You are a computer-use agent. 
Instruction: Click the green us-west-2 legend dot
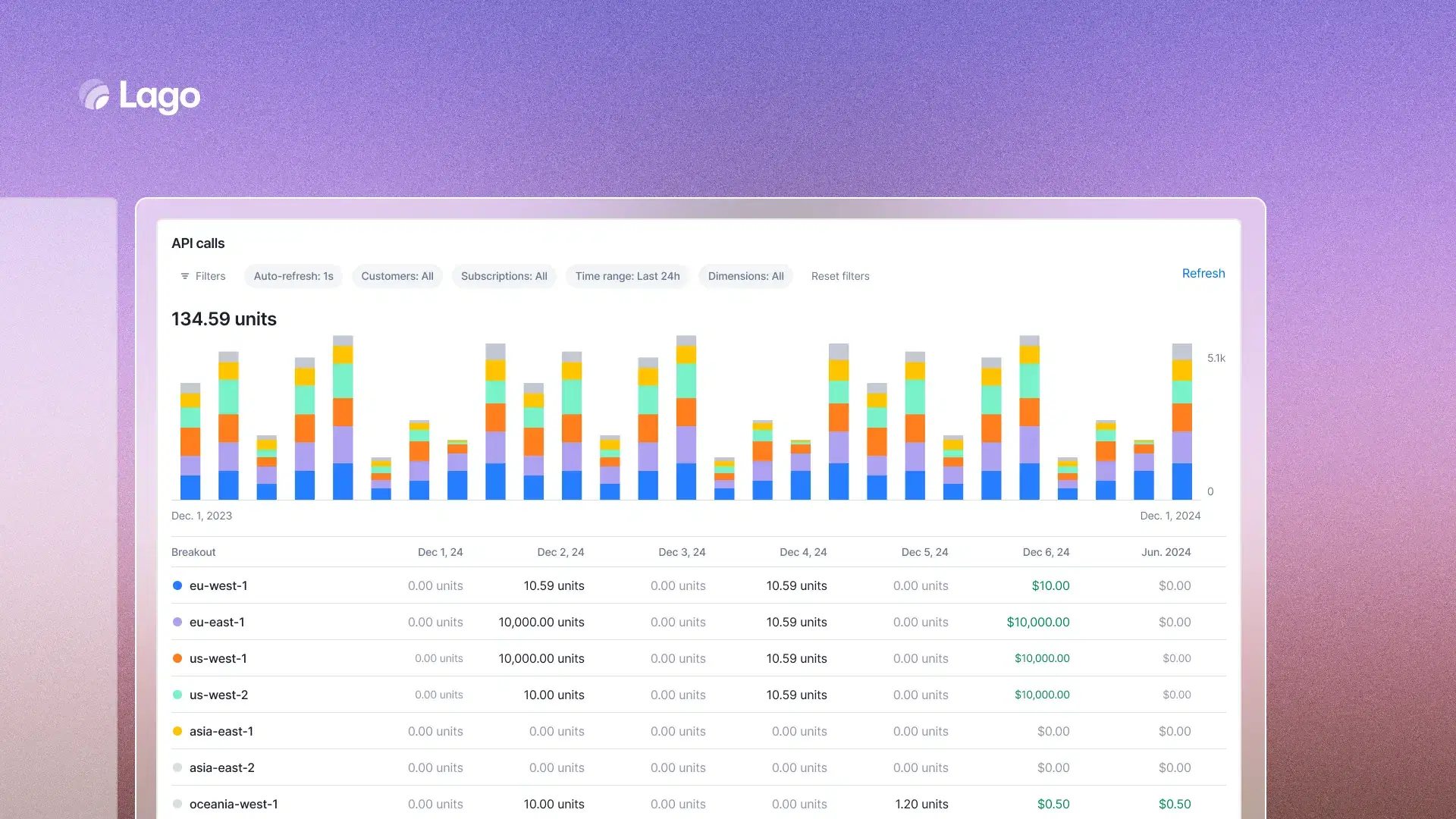point(177,695)
